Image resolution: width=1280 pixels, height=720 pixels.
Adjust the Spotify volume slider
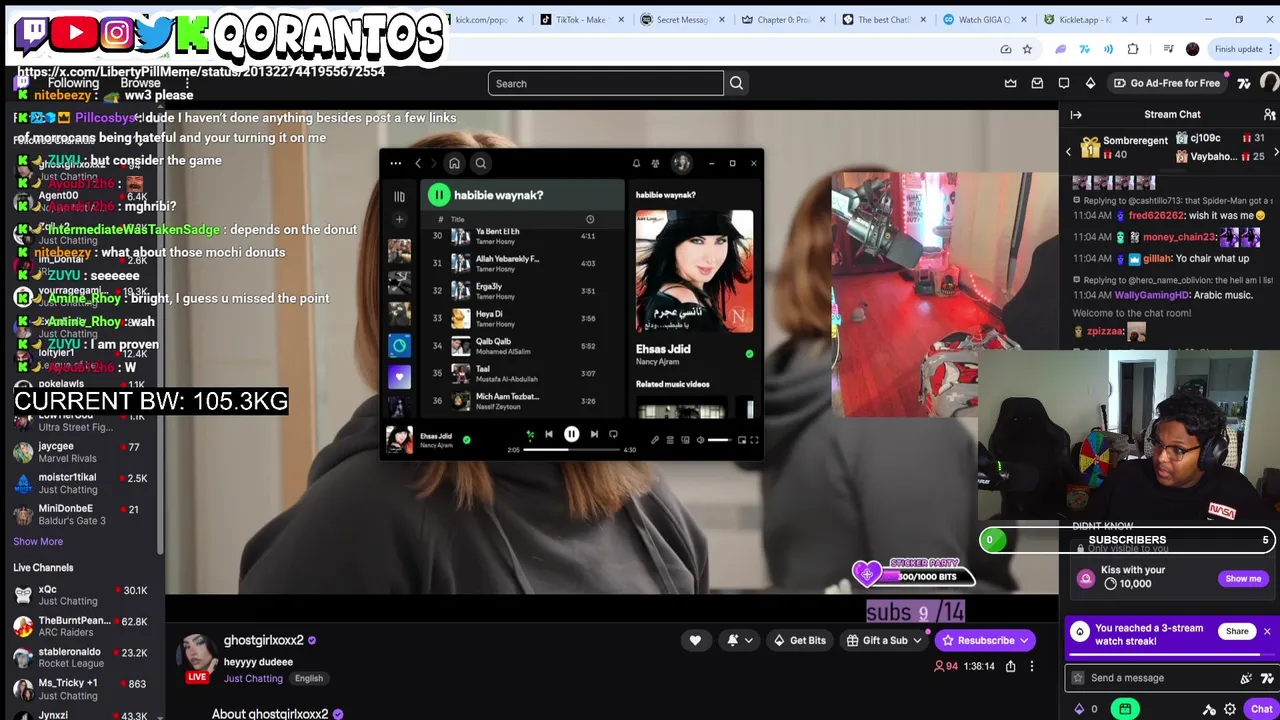click(x=718, y=440)
